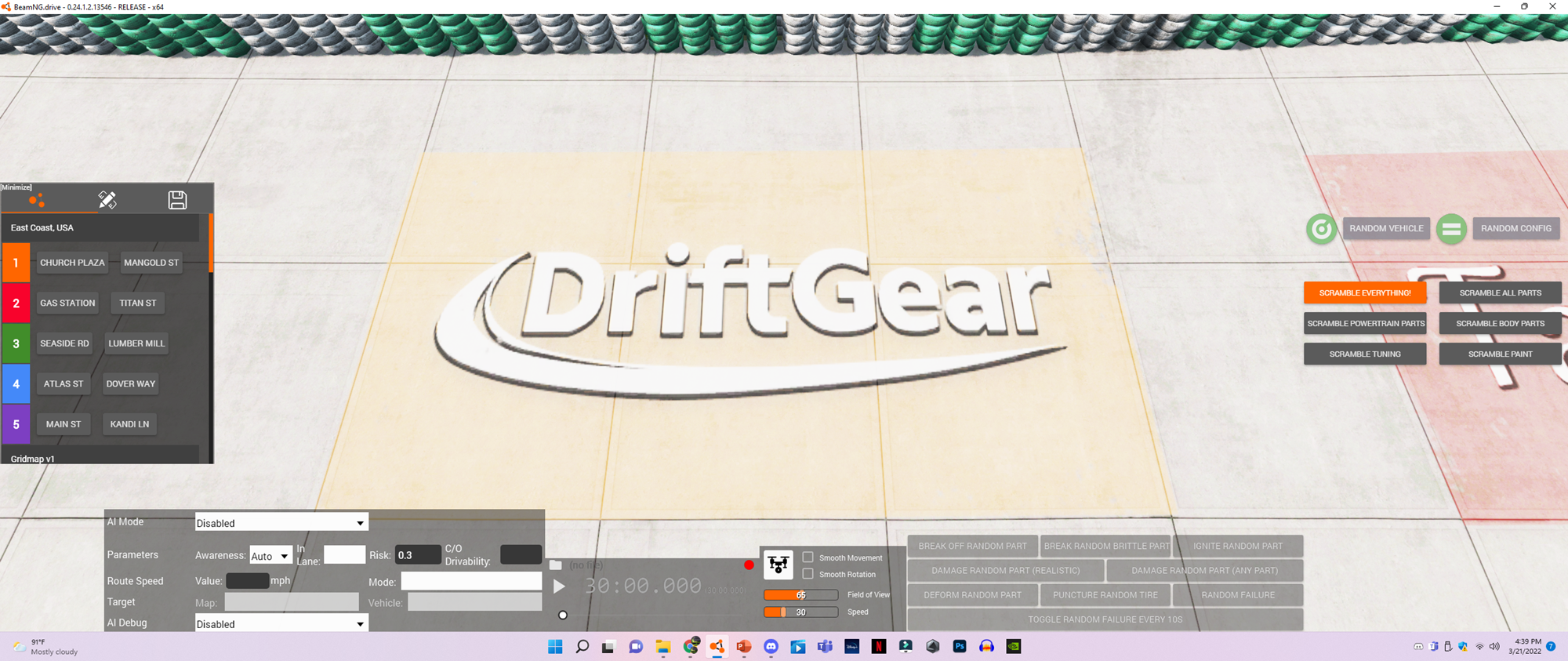The height and width of the screenshot is (661, 1568).
Task: Click the Target Map field
Action: point(292,602)
